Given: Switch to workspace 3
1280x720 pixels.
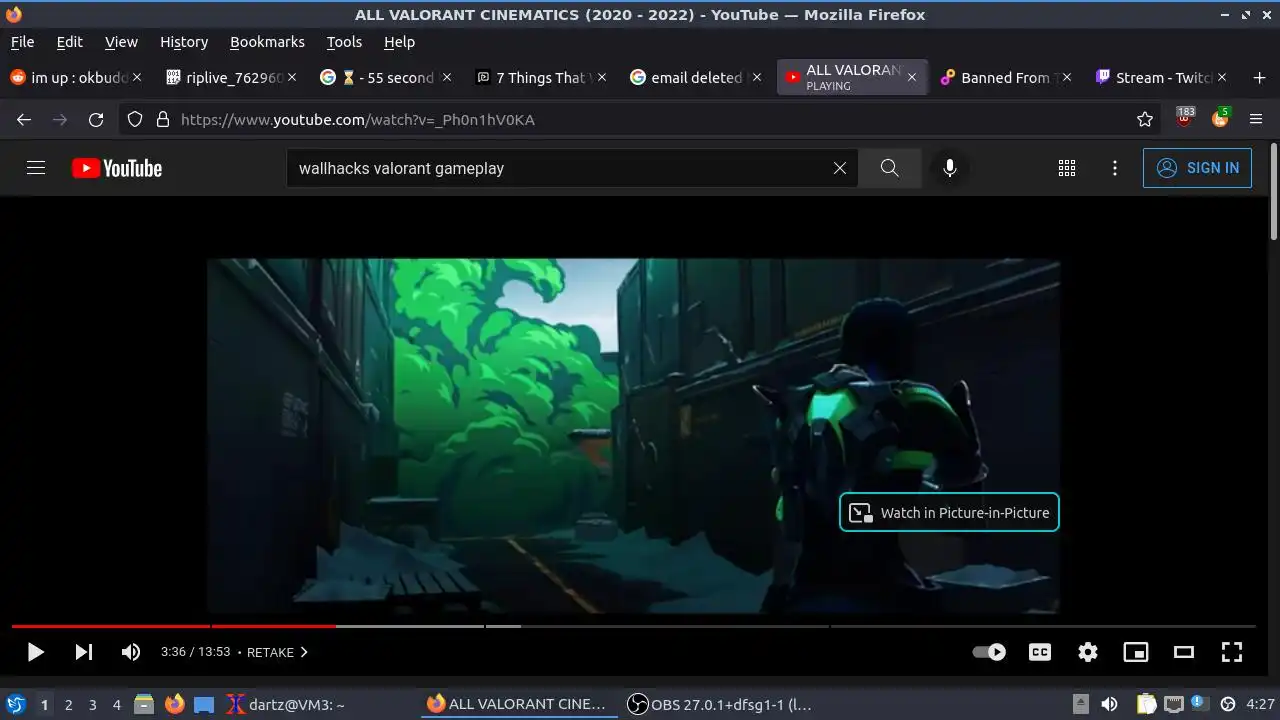Looking at the screenshot, I should (x=92, y=704).
